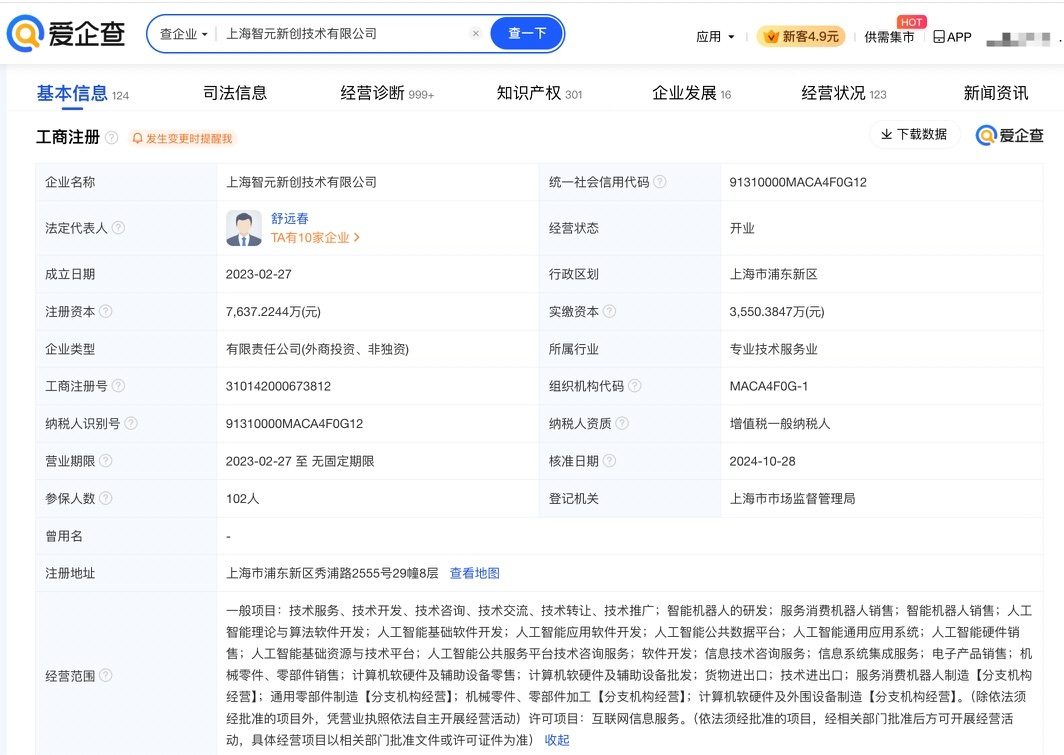Image resolution: width=1064 pixels, height=755 pixels.
Task: Open the 知识产权 tab
Action: (529, 93)
